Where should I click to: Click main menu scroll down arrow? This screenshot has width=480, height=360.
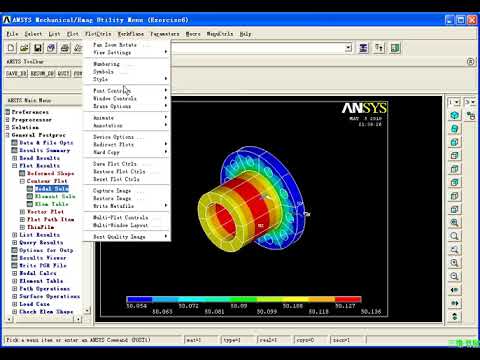click(87, 310)
